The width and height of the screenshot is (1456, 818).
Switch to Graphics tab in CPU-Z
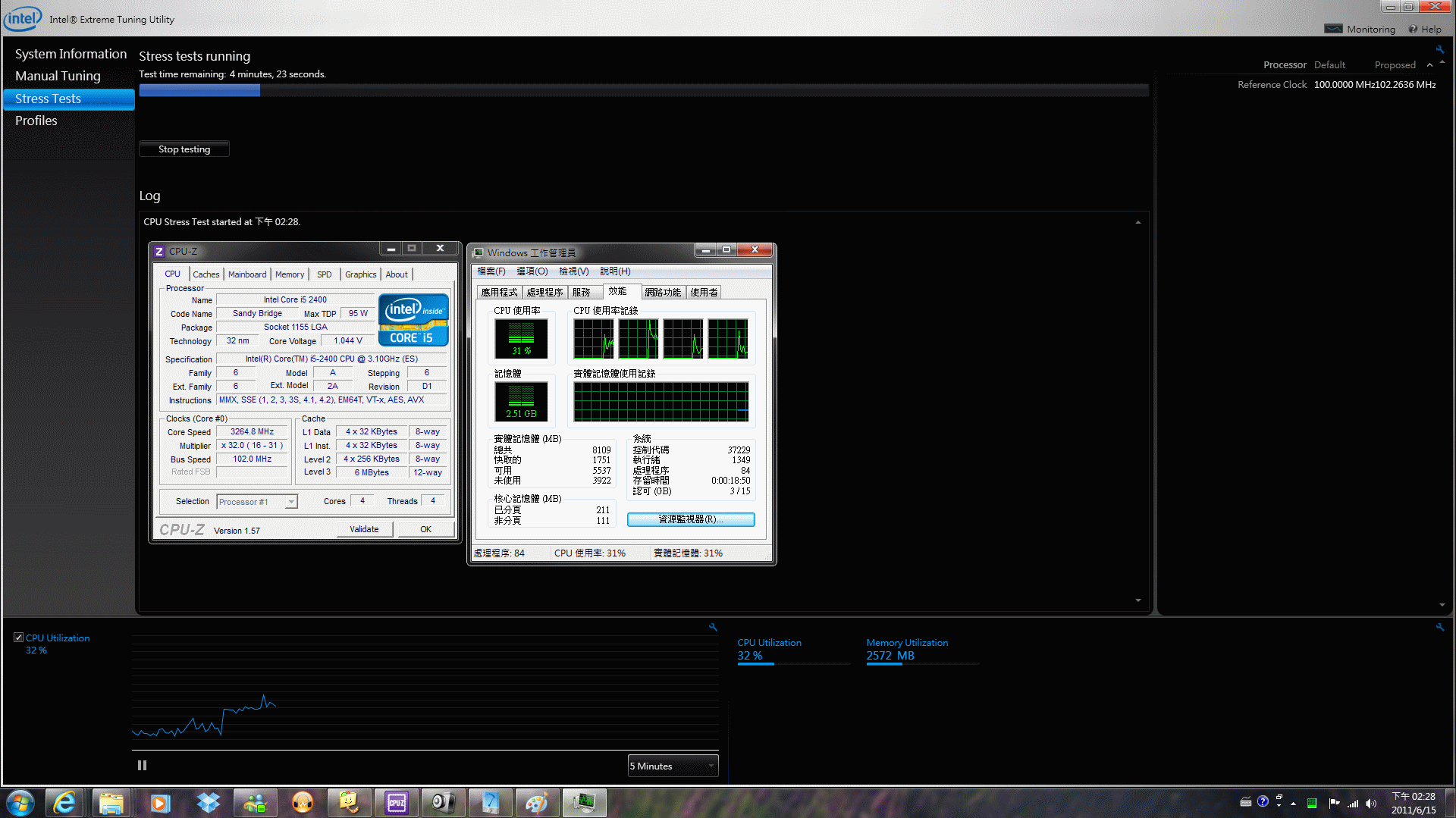pos(360,274)
